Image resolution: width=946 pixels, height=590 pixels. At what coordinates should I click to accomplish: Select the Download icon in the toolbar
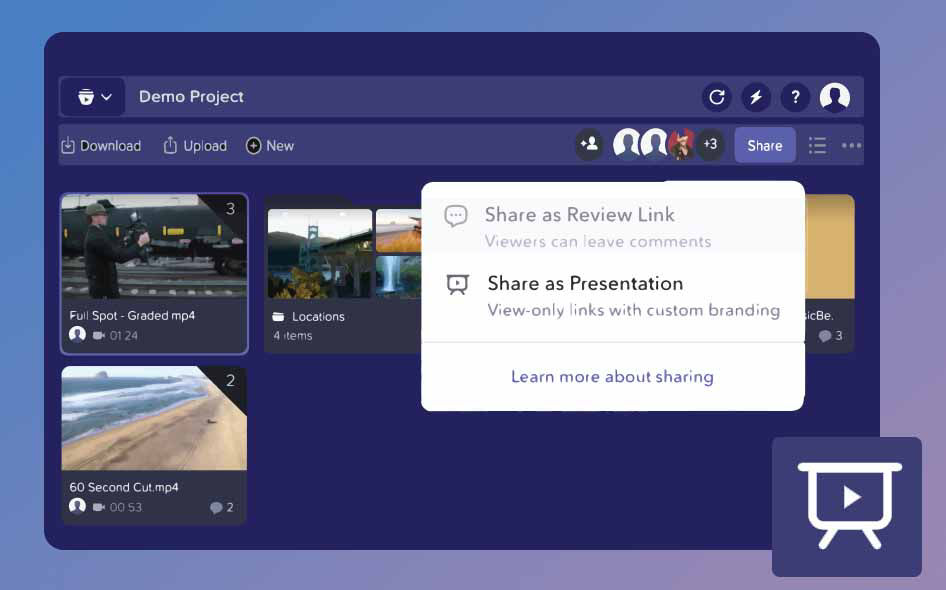[67, 145]
